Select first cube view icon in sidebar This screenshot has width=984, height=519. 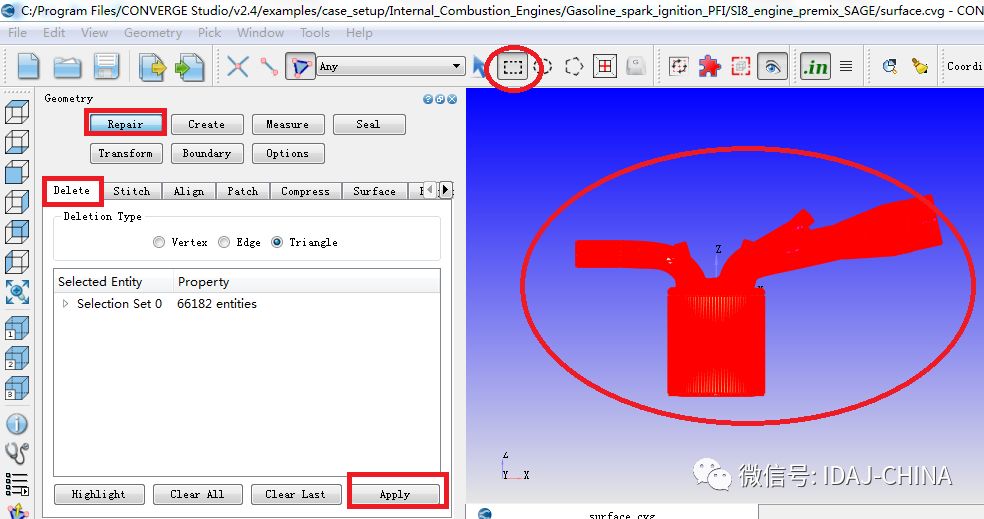17,112
